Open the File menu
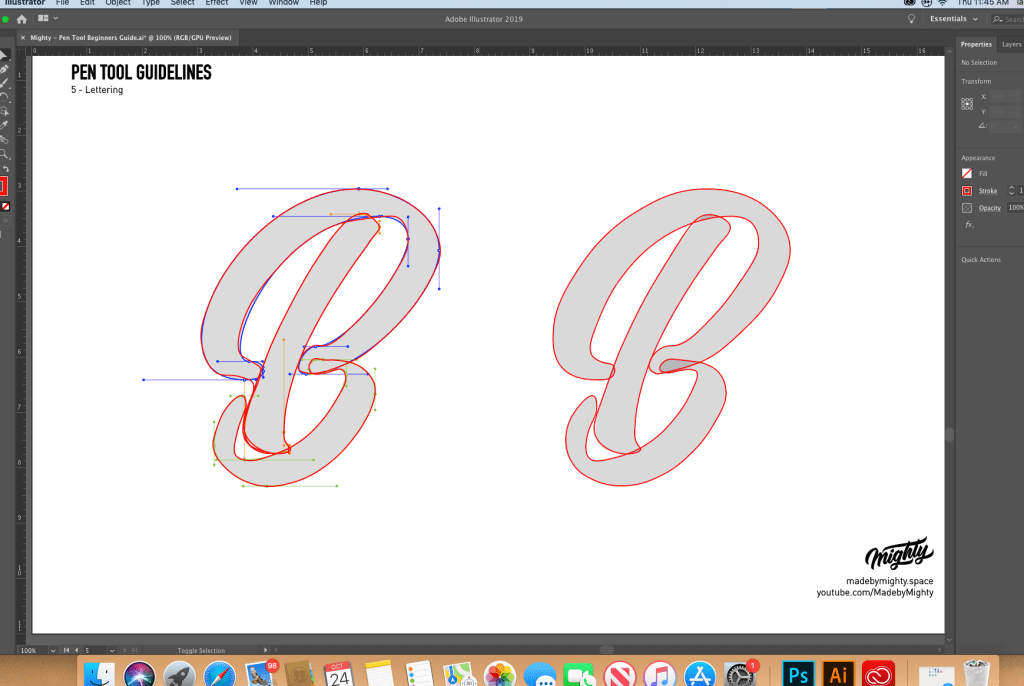Screen dimensions: 1024x686 coord(63,3)
